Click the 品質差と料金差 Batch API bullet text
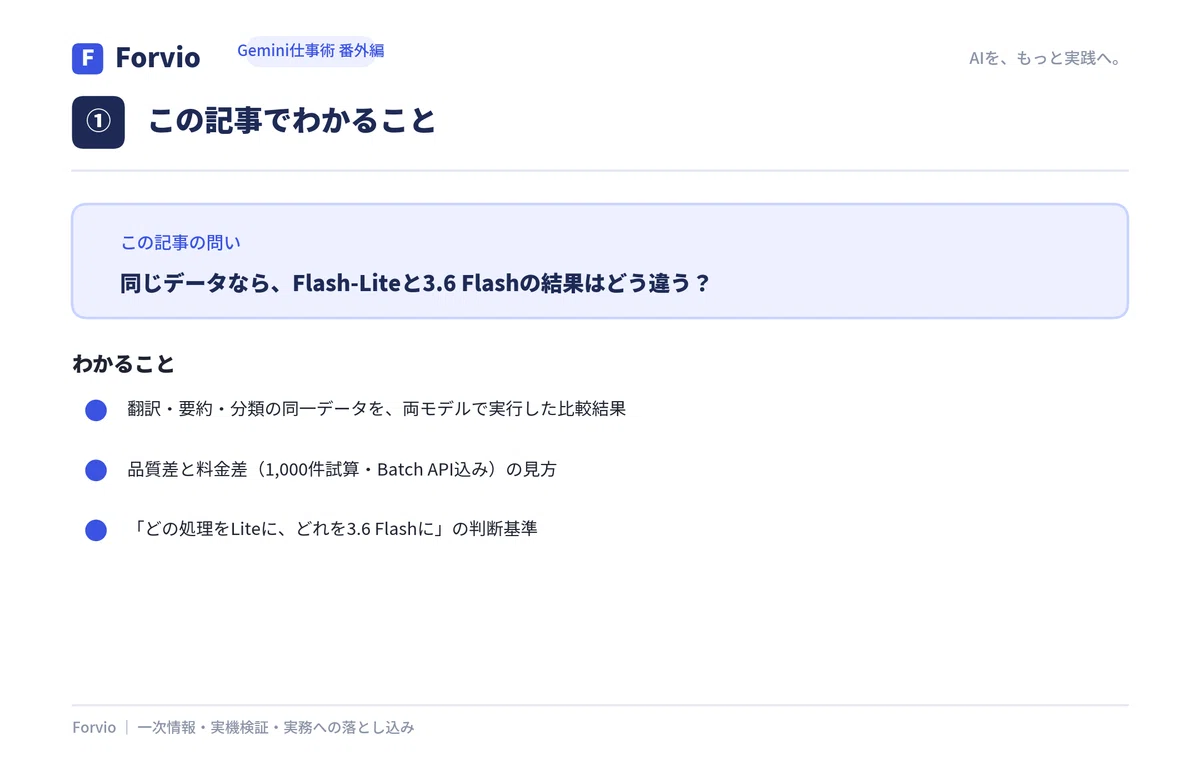 tap(342, 469)
